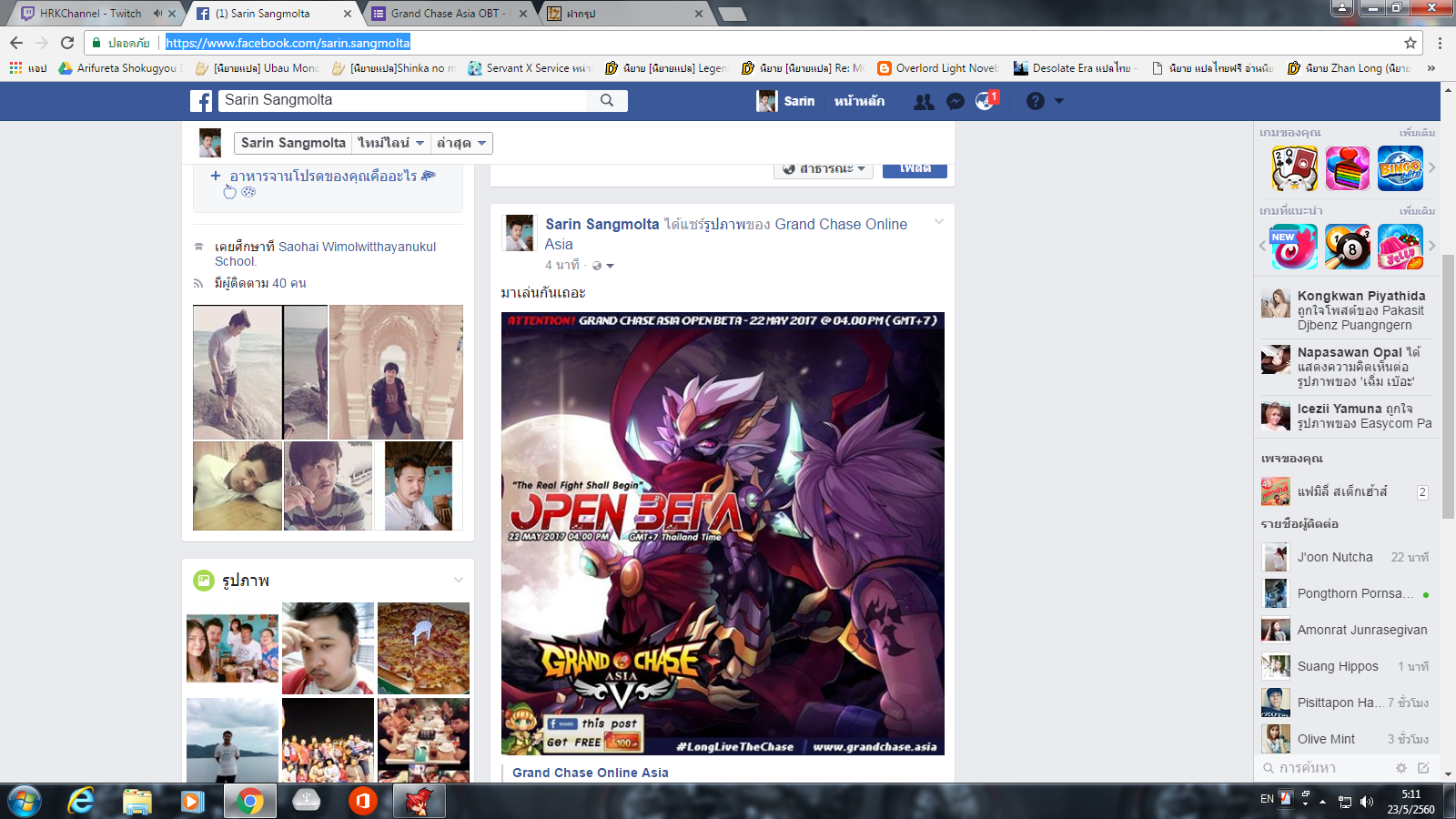The width and height of the screenshot is (1456, 819).
Task: Click the new message compose icon in chat
Action: [x=1423, y=768]
